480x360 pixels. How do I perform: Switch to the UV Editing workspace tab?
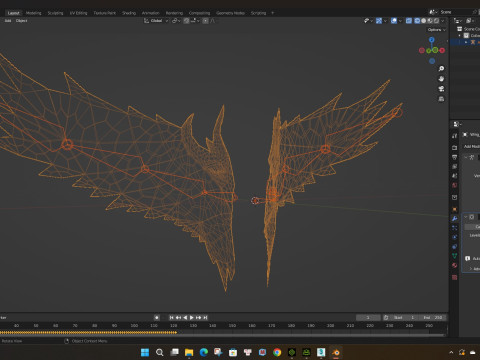[78, 13]
